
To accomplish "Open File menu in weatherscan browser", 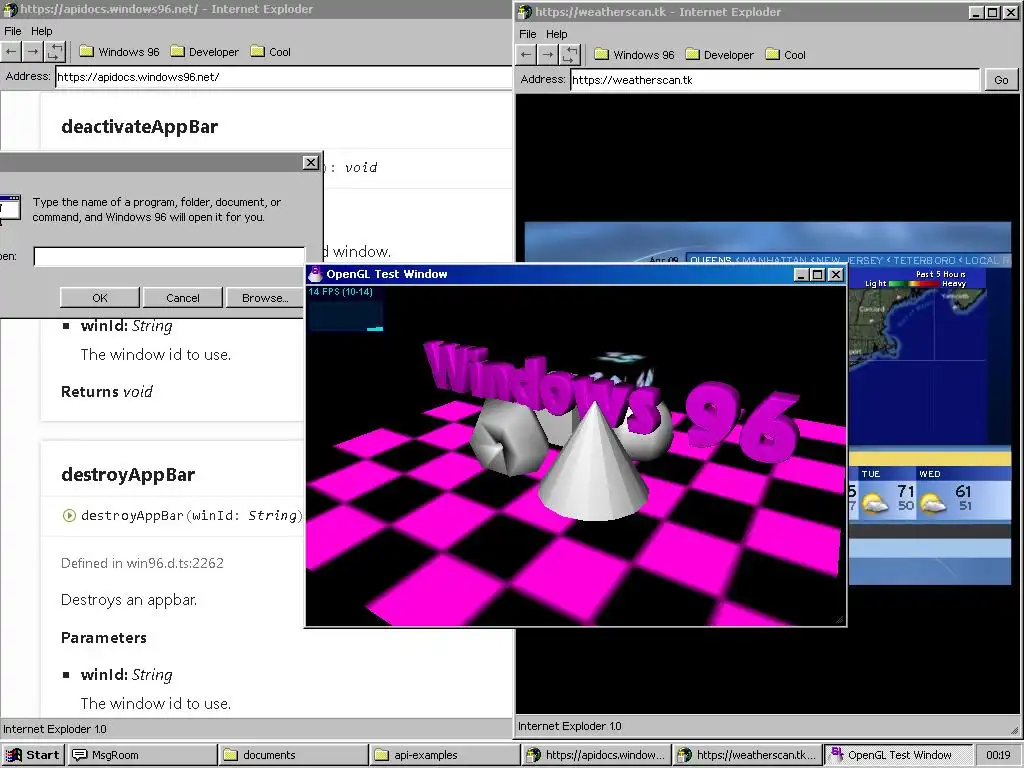I will point(528,34).
